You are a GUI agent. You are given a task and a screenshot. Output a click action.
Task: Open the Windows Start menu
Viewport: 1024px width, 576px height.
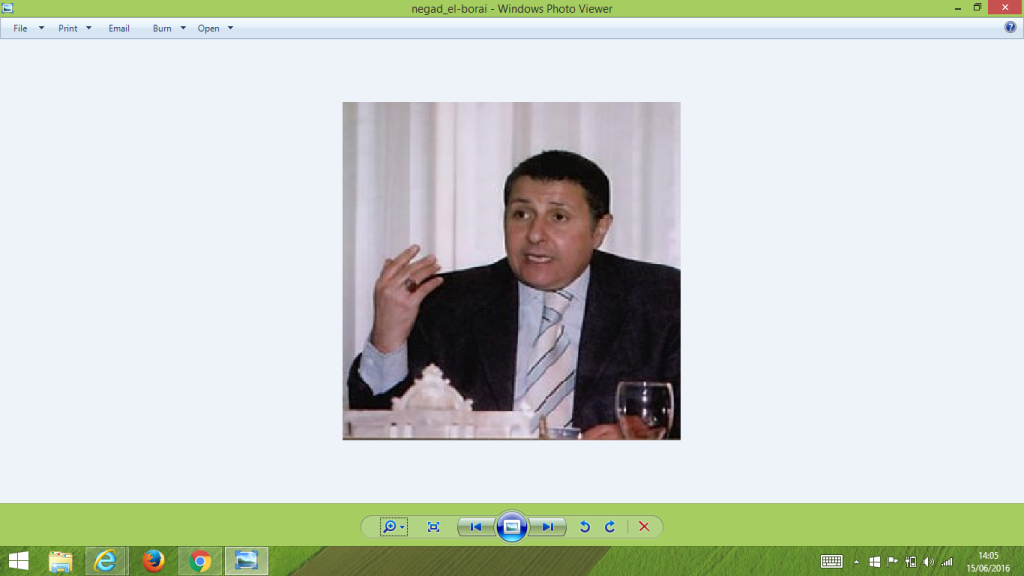pyautogui.click(x=18, y=561)
